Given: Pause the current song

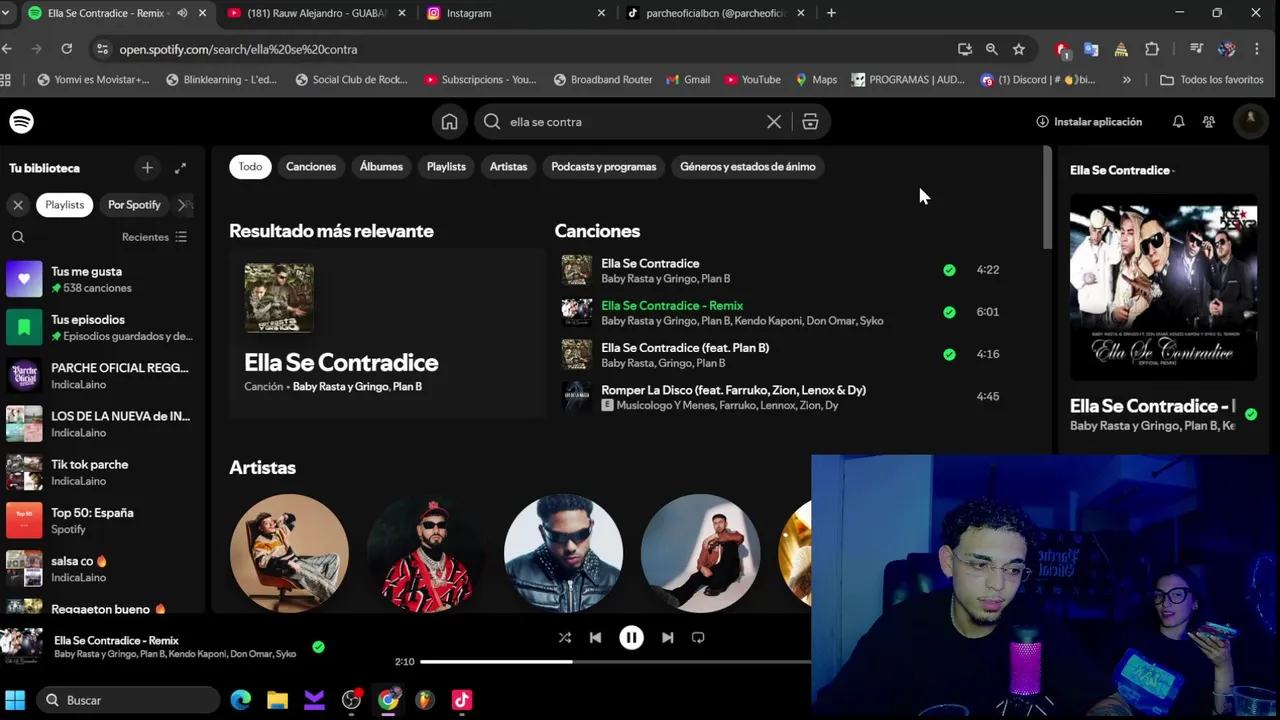Looking at the screenshot, I should click(x=631, y=637).
